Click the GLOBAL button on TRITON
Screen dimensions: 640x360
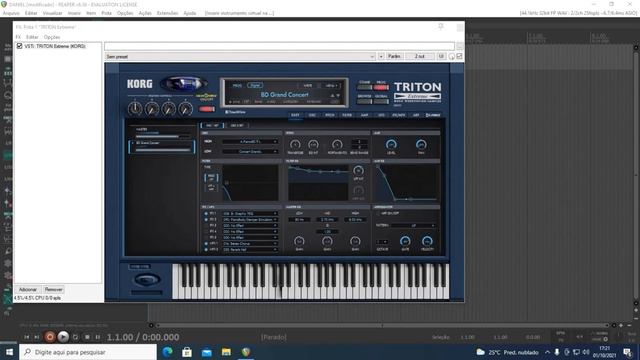coord(381,102)
